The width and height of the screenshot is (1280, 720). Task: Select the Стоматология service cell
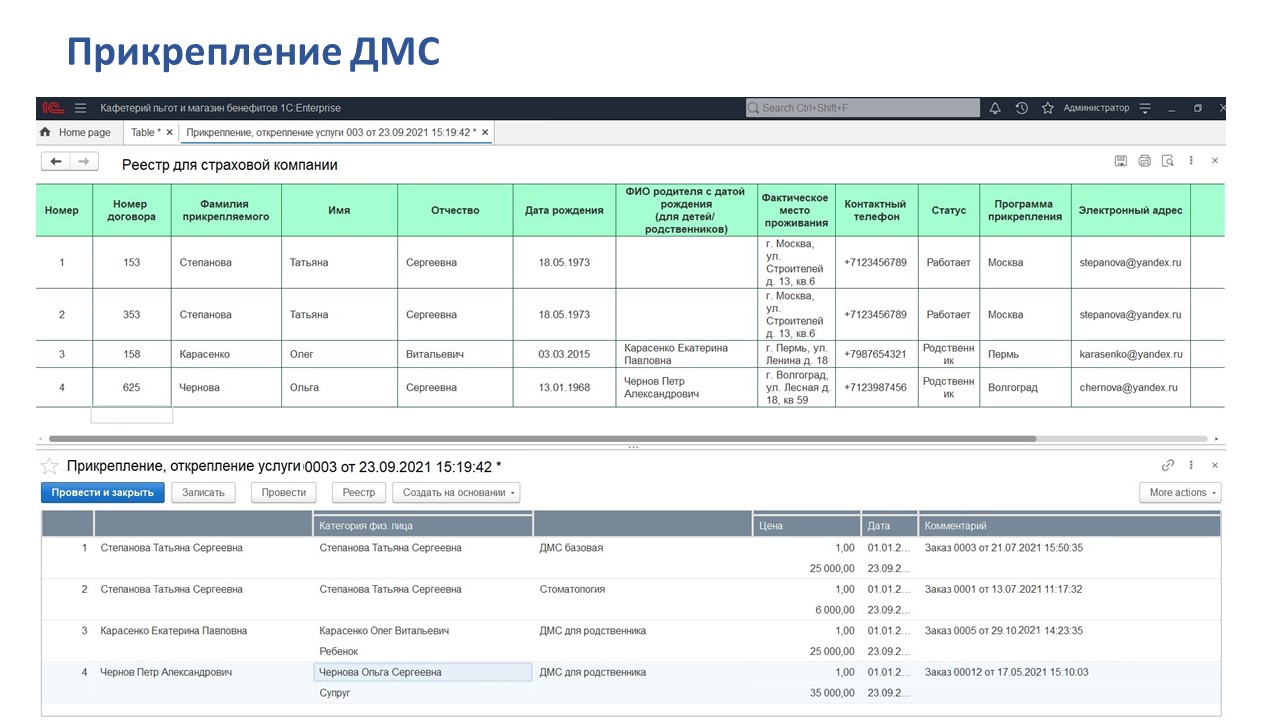(642, 590)
